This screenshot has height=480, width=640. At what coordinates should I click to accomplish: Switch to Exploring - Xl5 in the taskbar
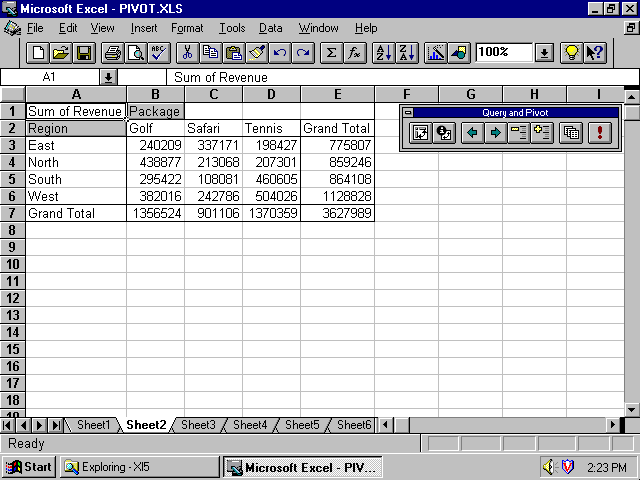140,467
